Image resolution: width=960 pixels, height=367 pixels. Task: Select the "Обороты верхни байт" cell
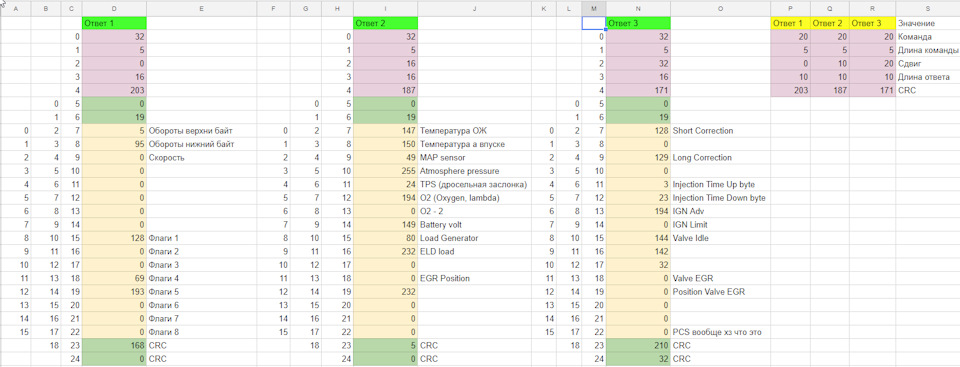click(x=201, y=131)
